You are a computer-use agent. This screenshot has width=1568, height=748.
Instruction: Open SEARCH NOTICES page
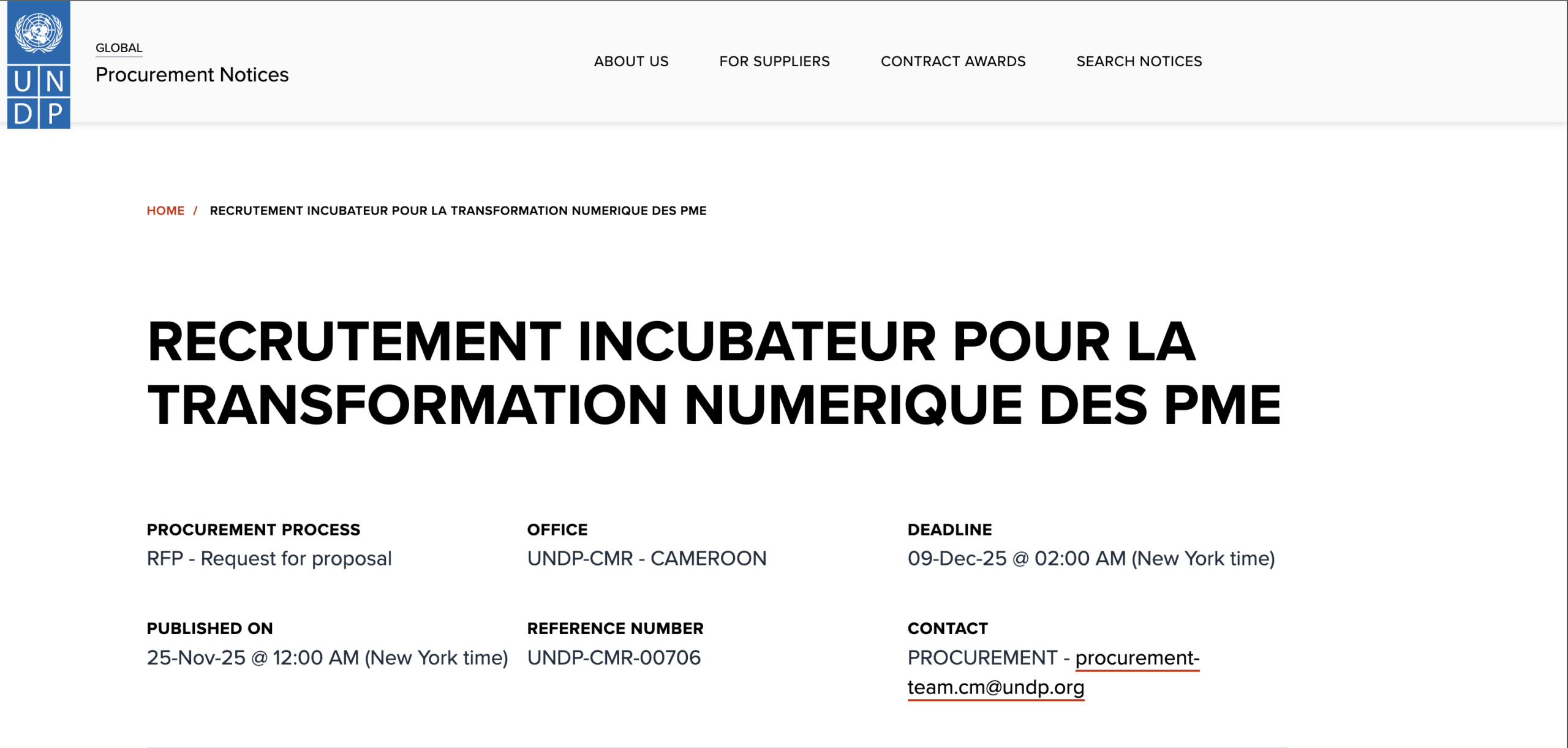tap(1139, 61)
